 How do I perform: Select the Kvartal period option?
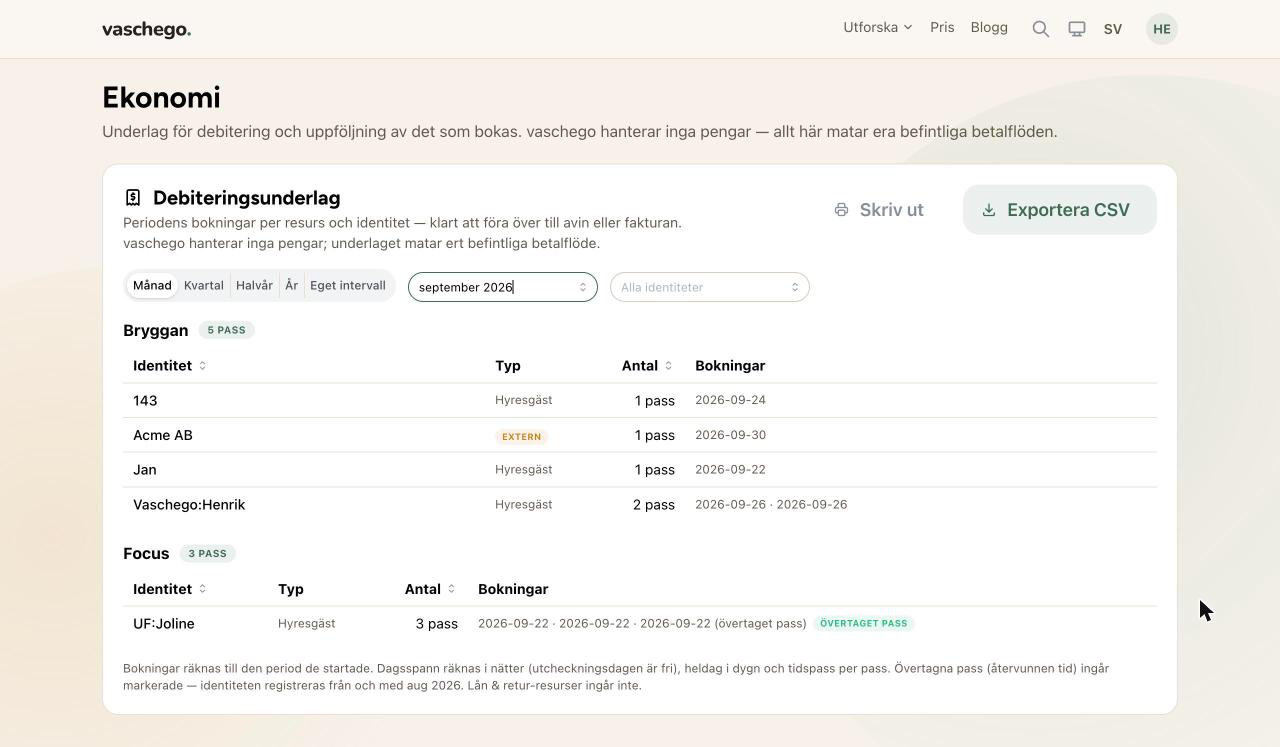pos(204,286)
